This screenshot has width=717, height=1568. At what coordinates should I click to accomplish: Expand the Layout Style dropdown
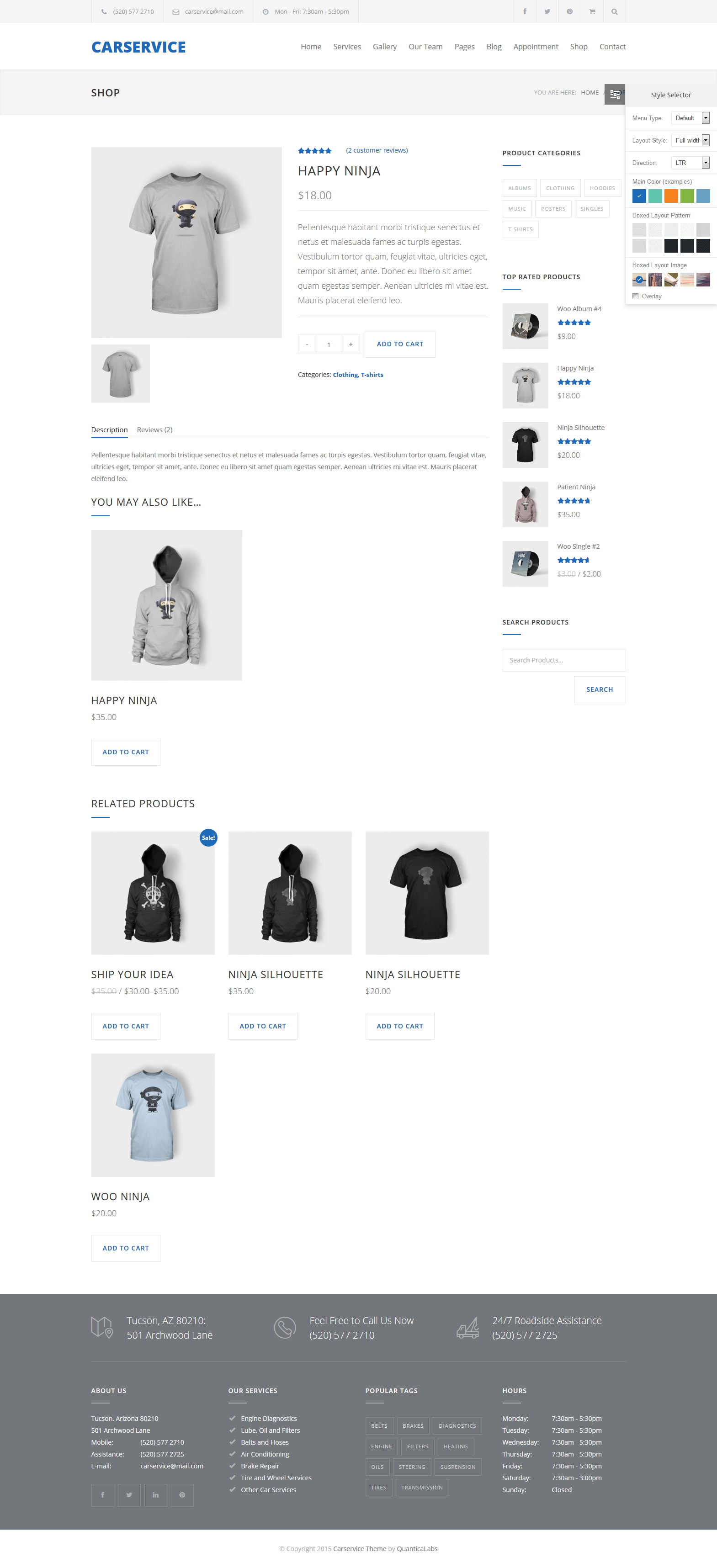(690, 141)
